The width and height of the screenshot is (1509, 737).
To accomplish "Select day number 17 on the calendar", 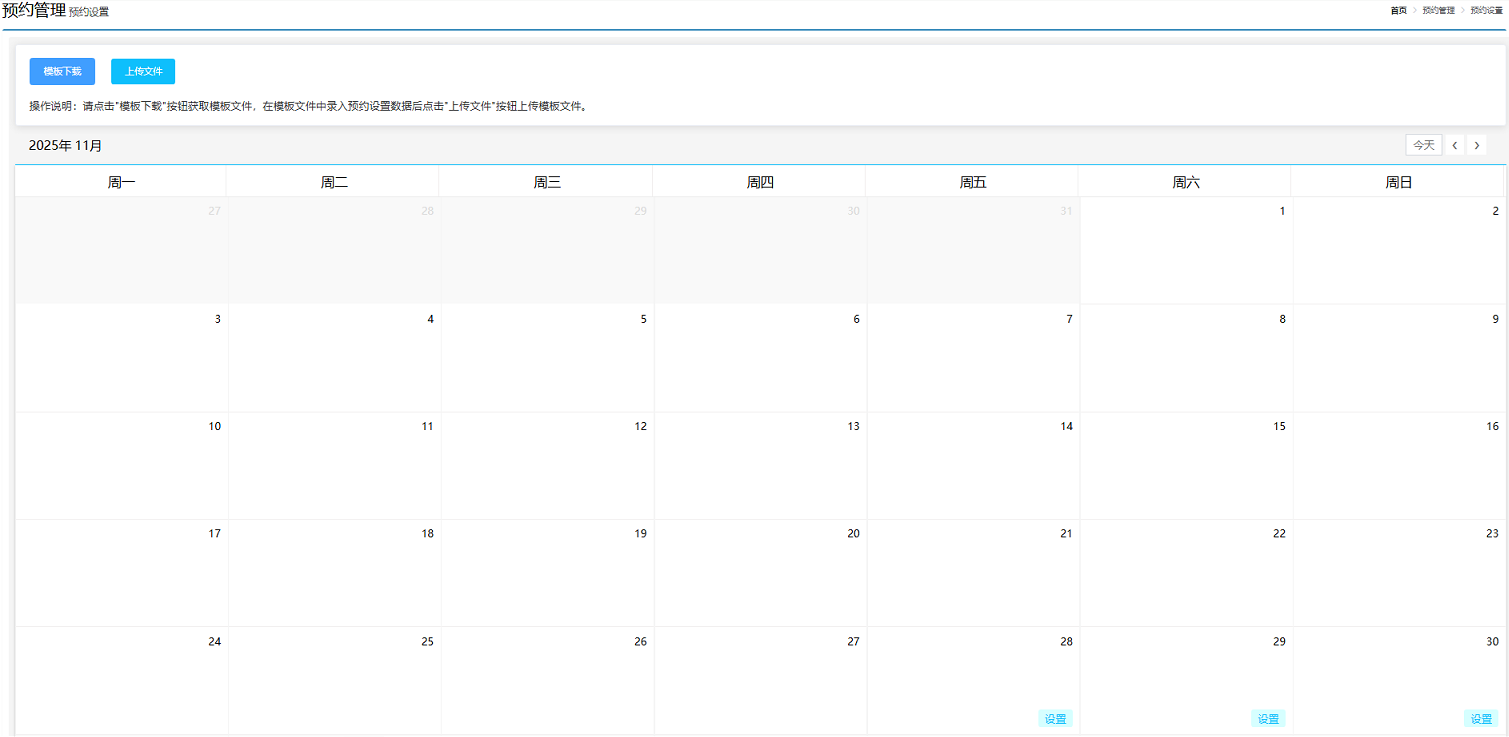I will [215, 534].
